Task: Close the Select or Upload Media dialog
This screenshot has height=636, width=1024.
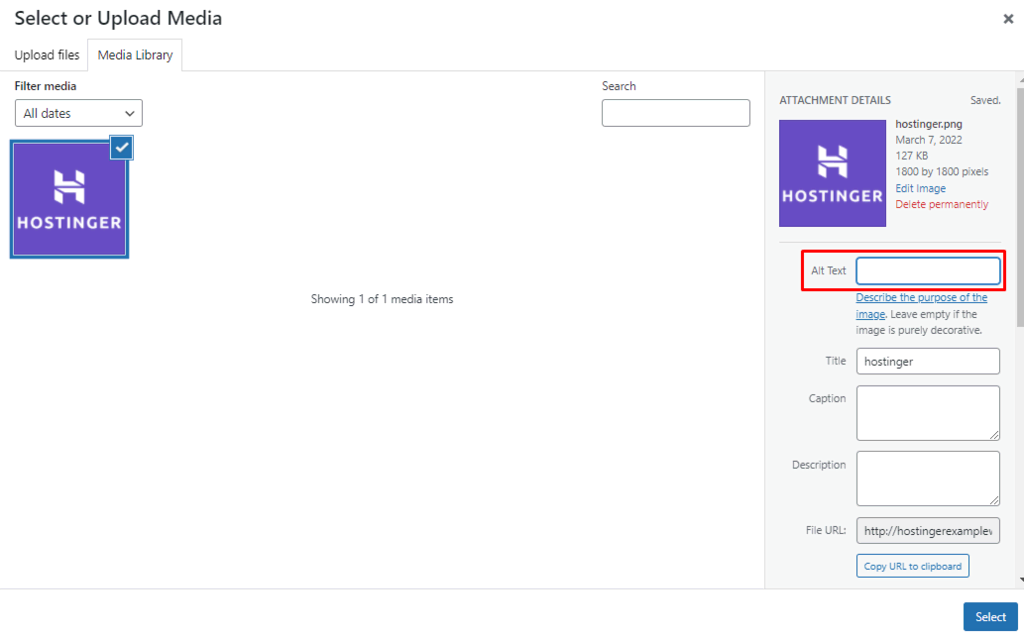Action: point(1008,19)
